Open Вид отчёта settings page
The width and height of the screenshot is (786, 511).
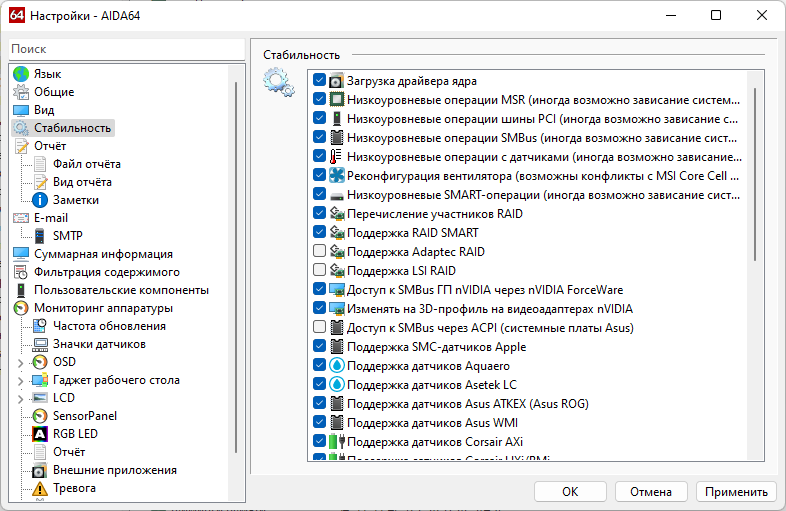tap(82, 182)
